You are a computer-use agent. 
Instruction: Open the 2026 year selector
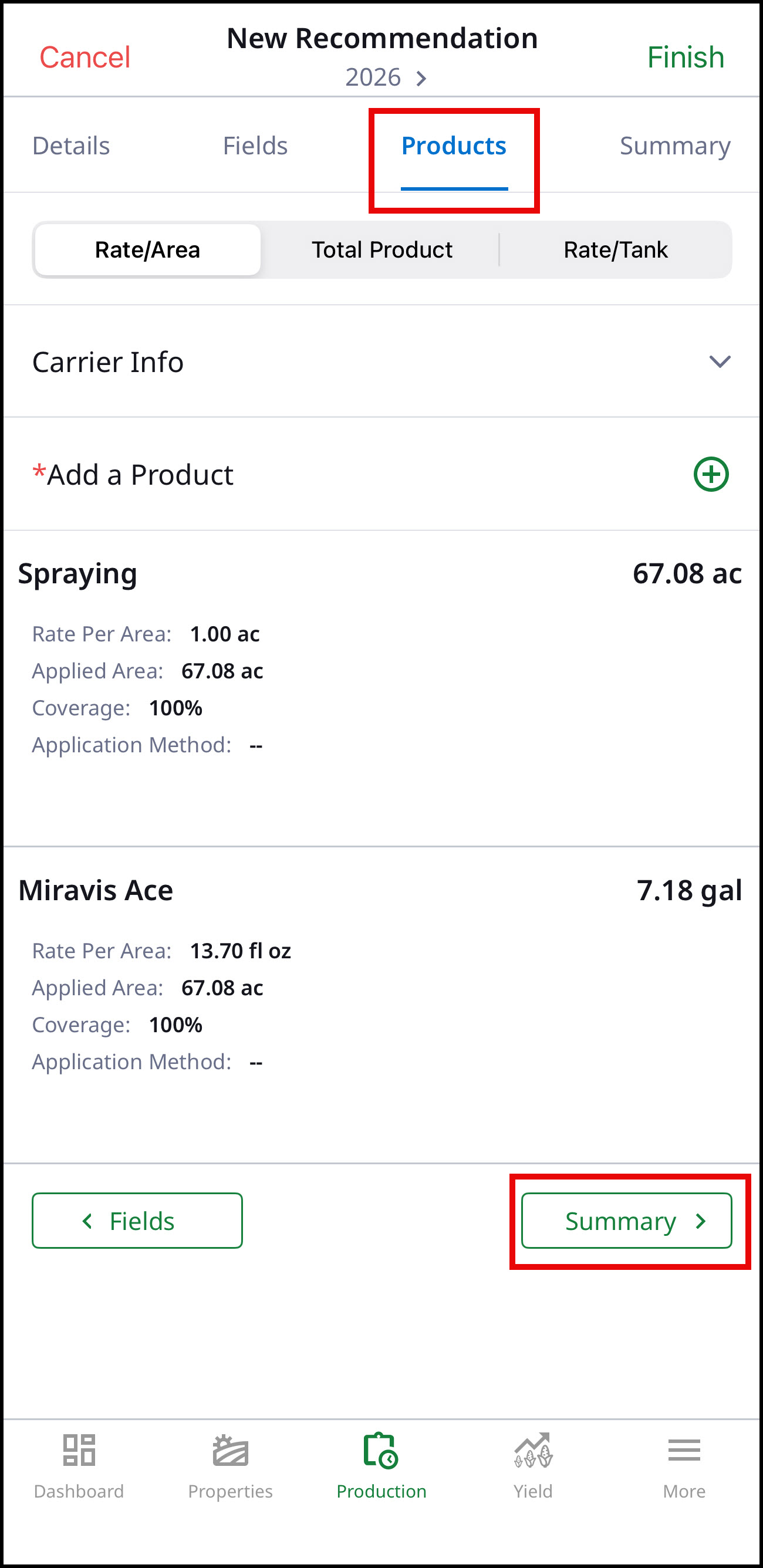(x=386, y=77)
